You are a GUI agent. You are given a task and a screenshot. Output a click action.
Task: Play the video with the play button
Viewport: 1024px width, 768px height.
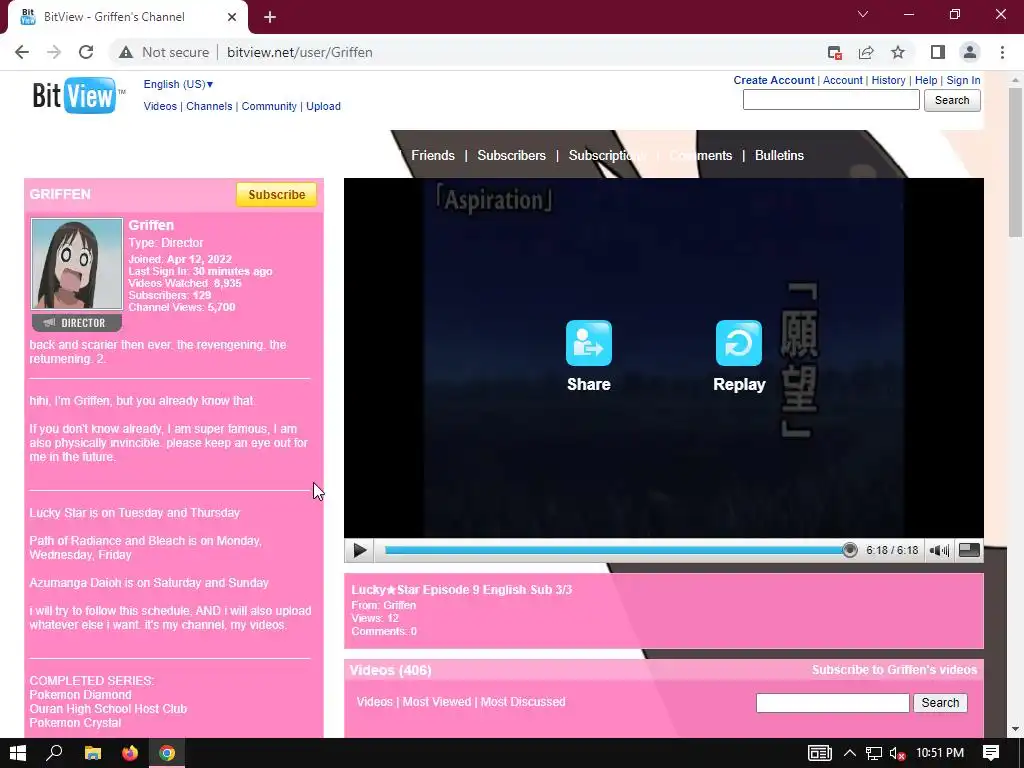(359, 551)
